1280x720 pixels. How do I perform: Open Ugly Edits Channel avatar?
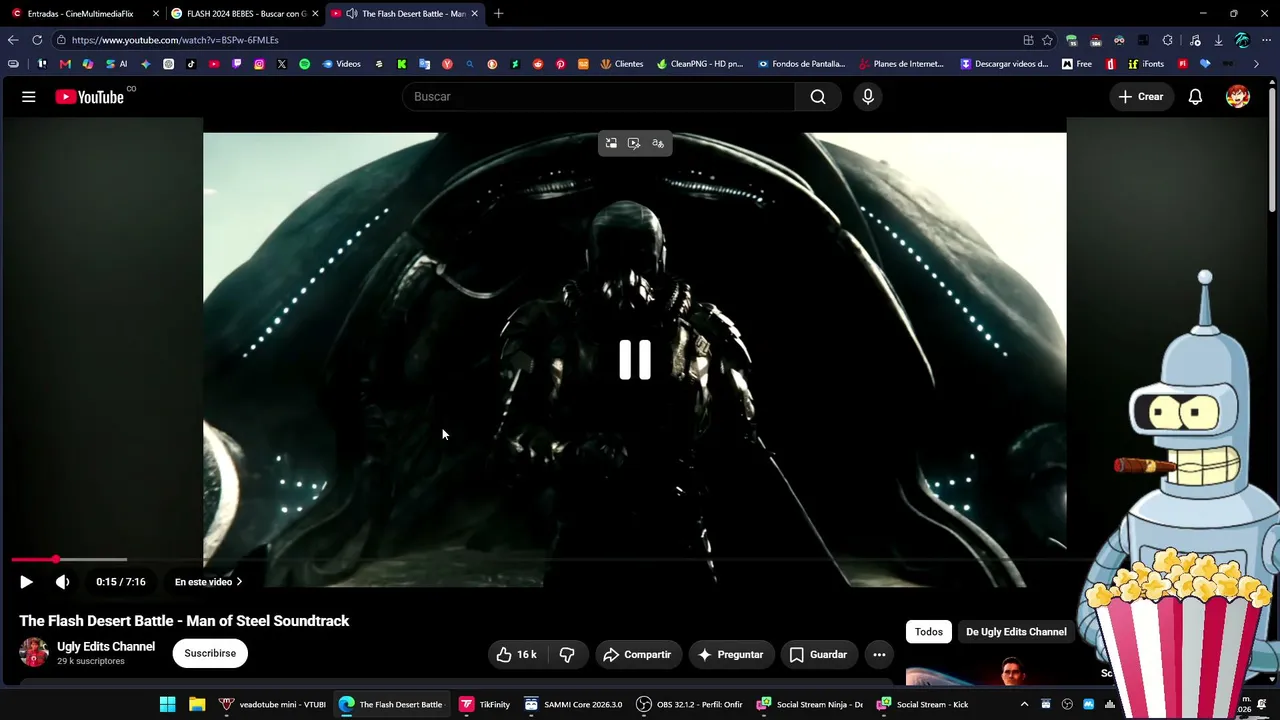[x=34, y=653]
